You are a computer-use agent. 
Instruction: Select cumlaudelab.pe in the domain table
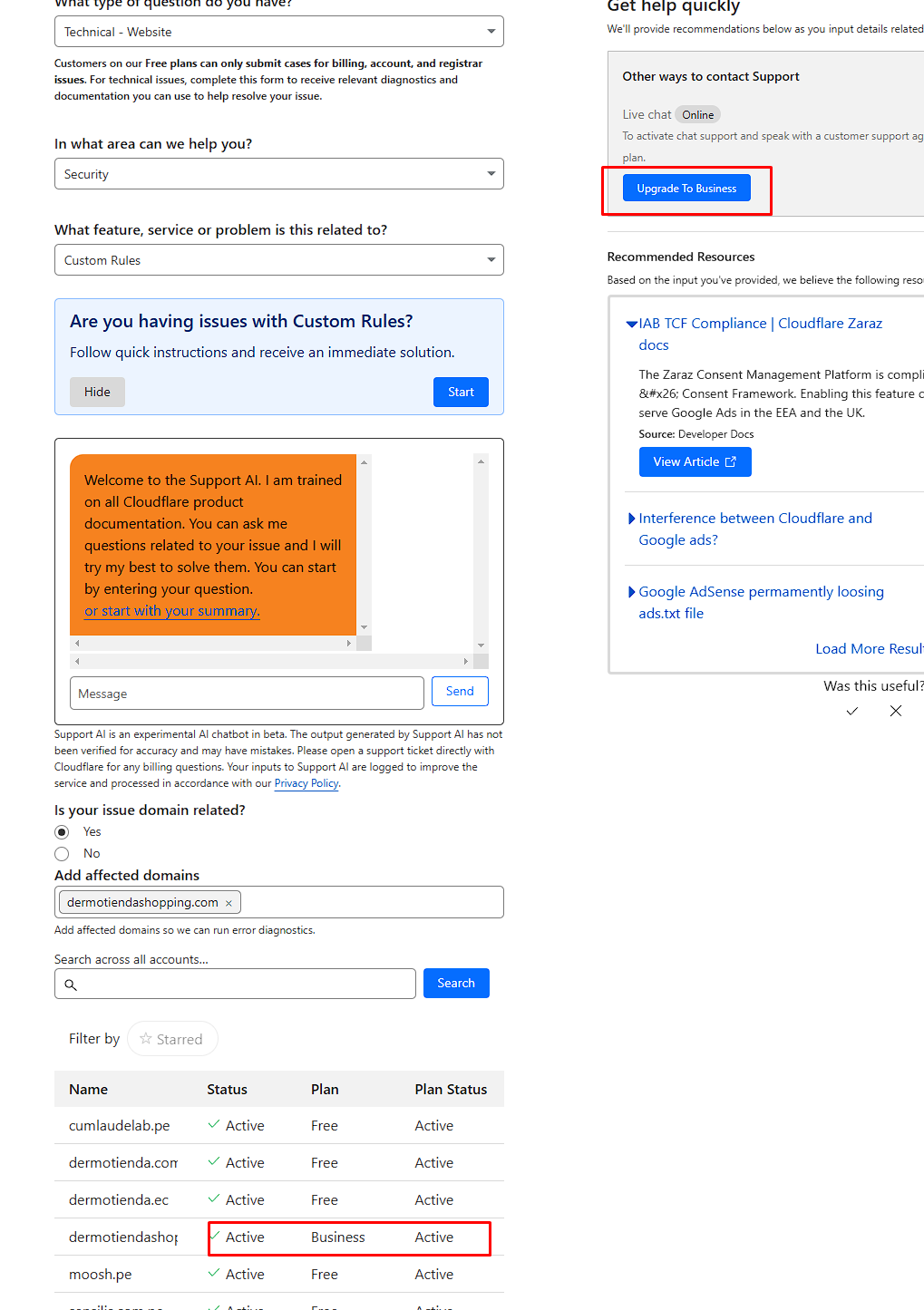[x=120, y=1126]
